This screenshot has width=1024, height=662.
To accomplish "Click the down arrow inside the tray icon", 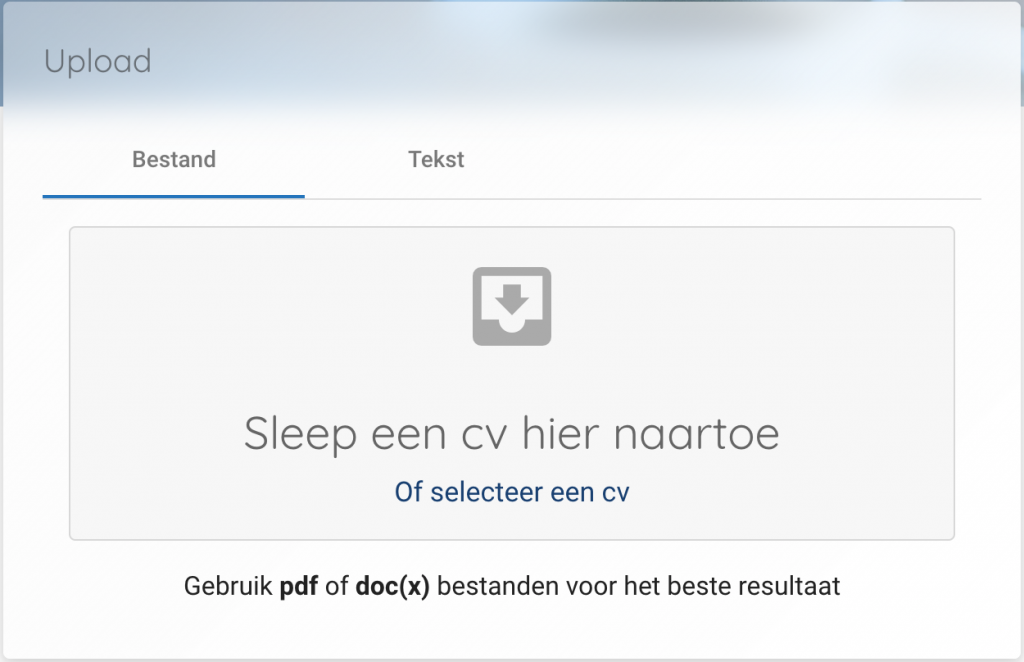I will tap(511, 296).
